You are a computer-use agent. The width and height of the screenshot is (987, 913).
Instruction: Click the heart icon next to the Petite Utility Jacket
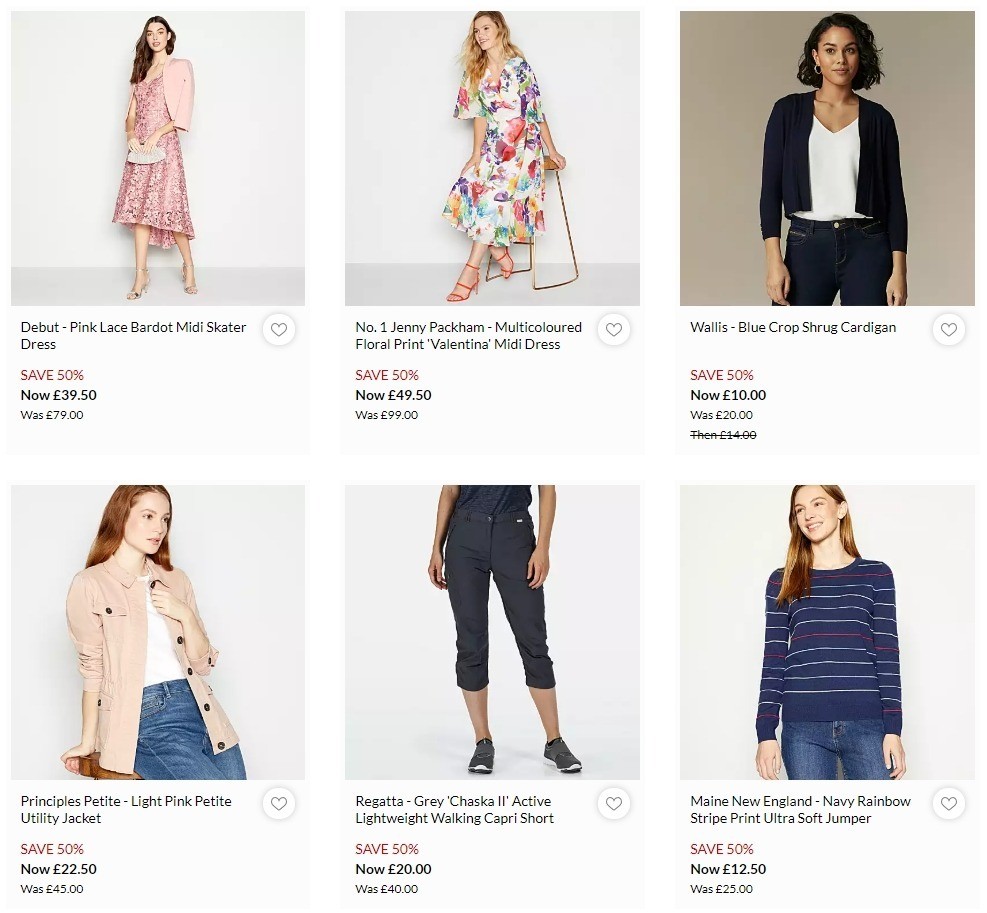point(279,803)
